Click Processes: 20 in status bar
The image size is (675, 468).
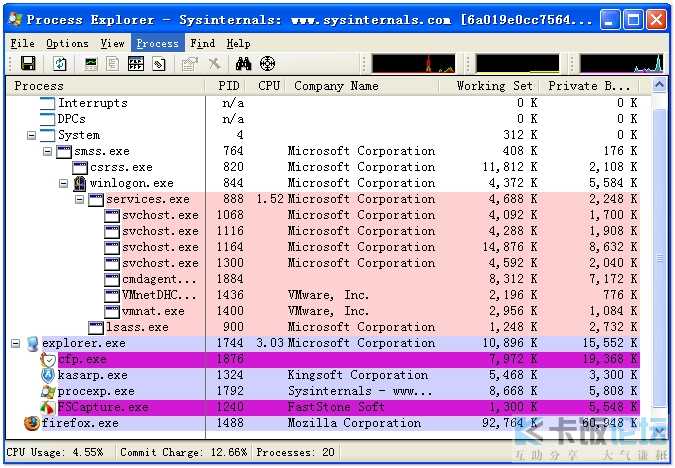coord(295,452)
